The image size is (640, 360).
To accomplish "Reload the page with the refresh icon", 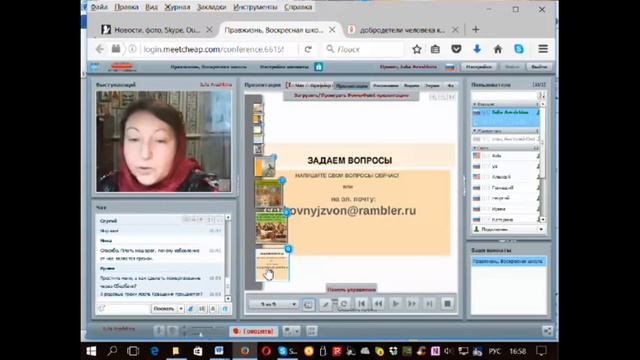I will point(308,49).
